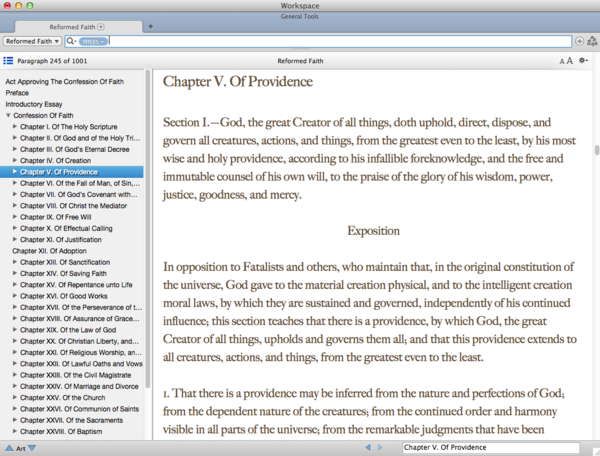Viewport: 600px width, 456px height.
Task: Add a parallel pane with the plus circle icon
Action: (x=579, y=41)
